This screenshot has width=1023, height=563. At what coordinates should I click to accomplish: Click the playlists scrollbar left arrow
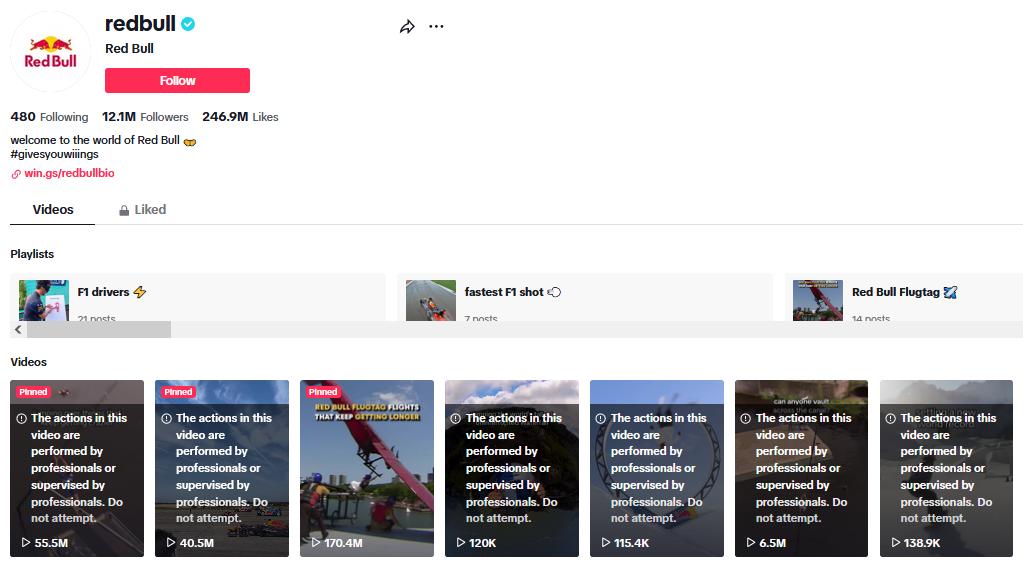(x=18, y=329)
